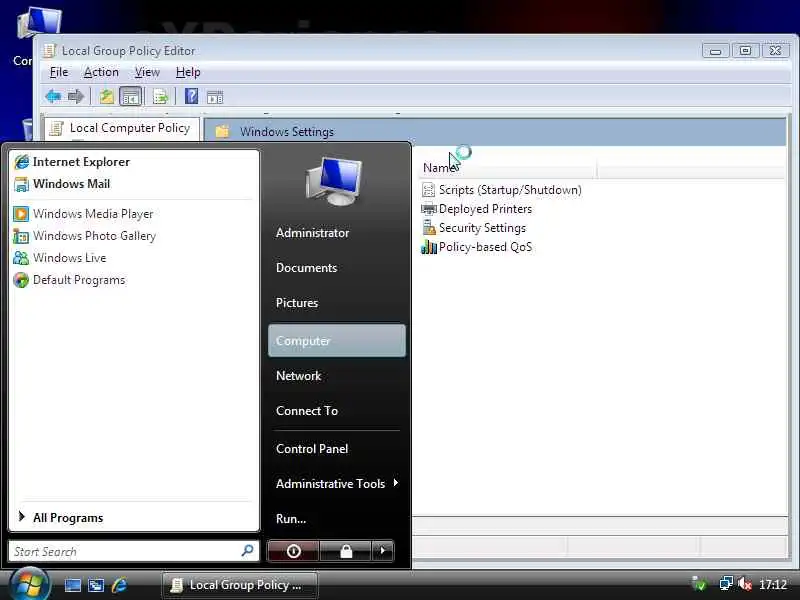Click the Start orb button

tap(30, 585)
